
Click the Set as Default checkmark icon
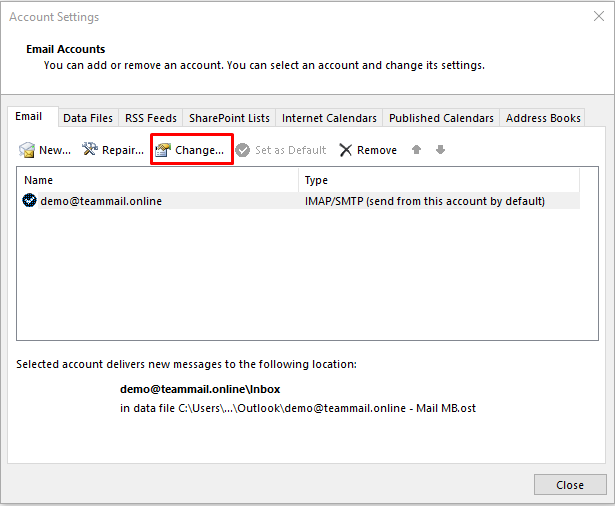click(x=243, y=150)
